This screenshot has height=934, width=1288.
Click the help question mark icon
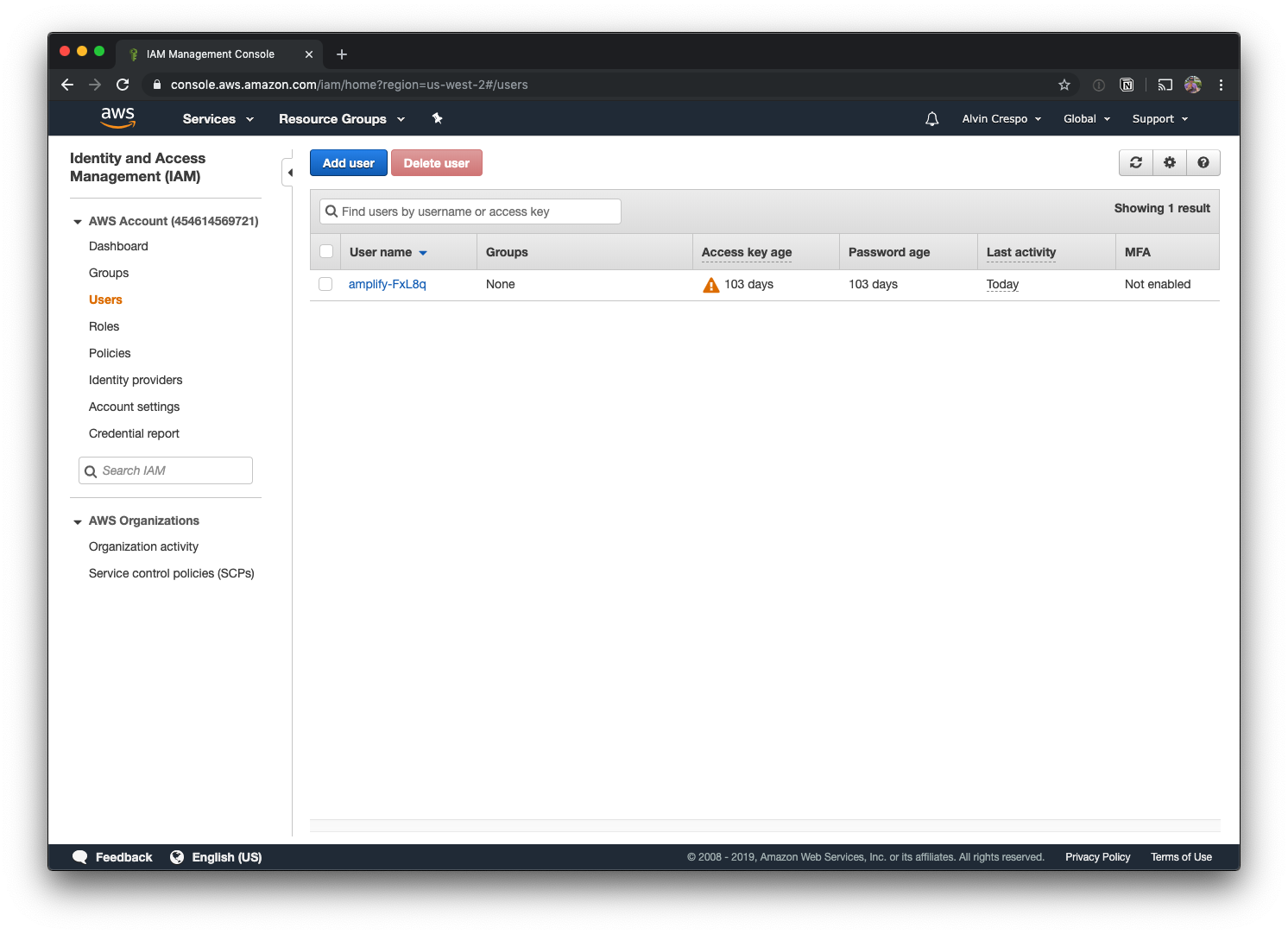click(1203, 163)
